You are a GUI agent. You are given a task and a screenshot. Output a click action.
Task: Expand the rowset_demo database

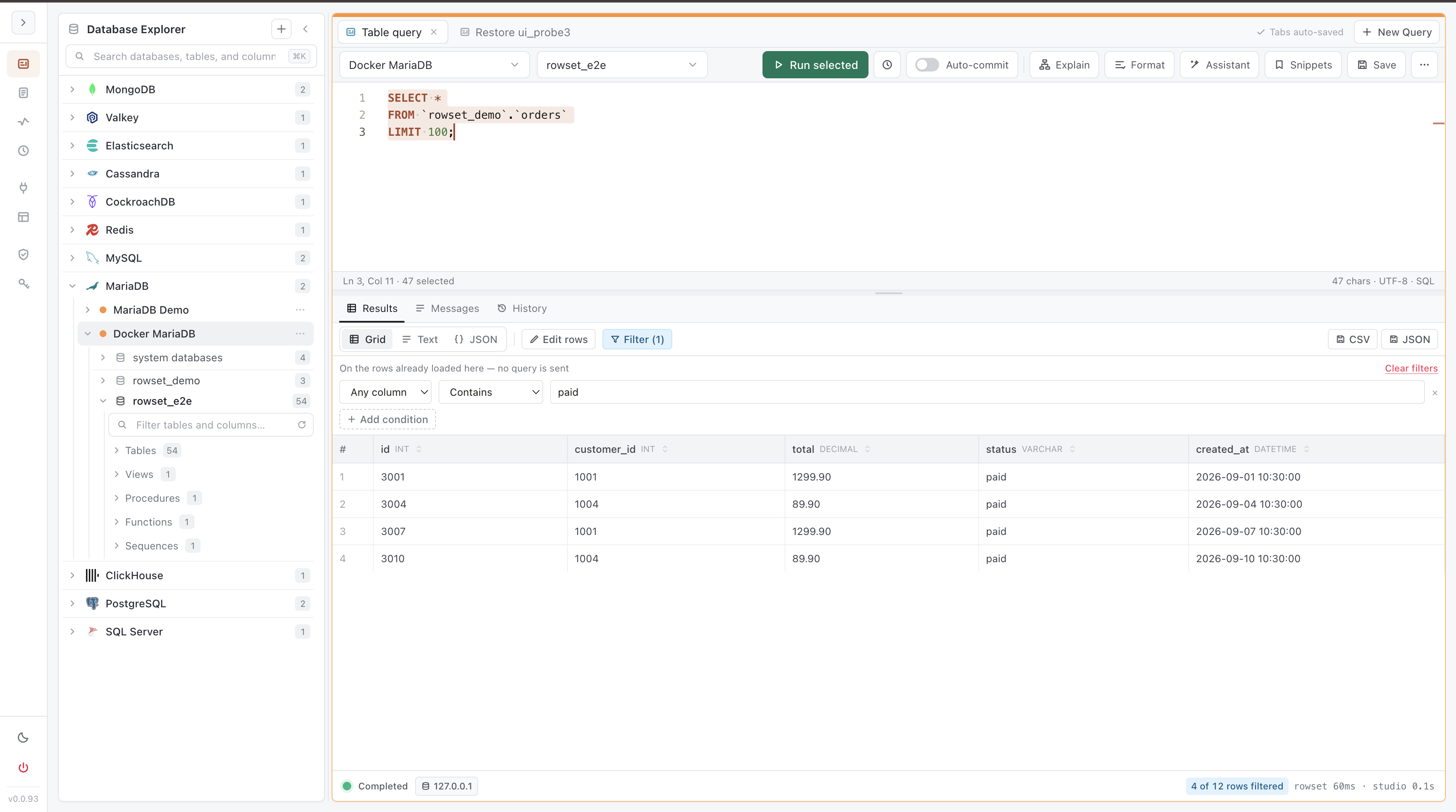tap(103, 381)
